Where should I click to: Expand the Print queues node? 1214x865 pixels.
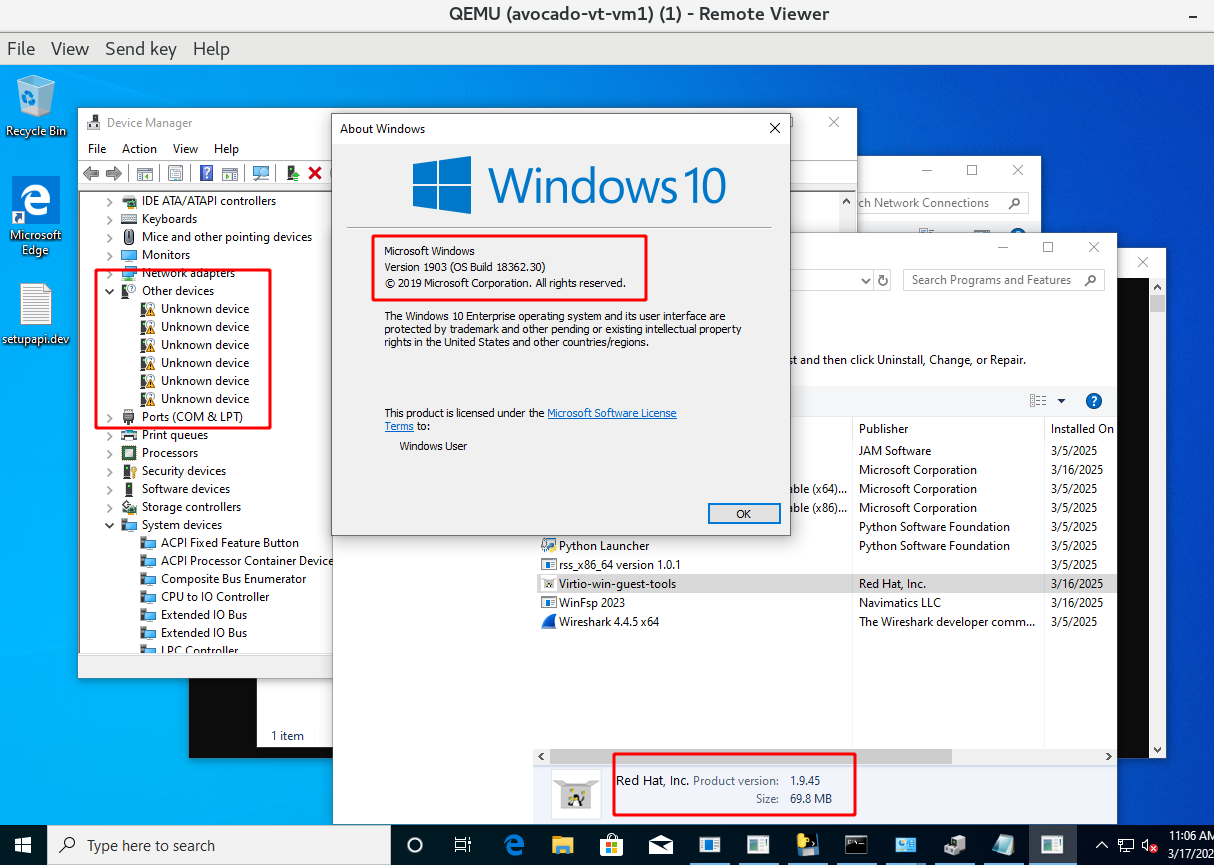click(110, 435)
